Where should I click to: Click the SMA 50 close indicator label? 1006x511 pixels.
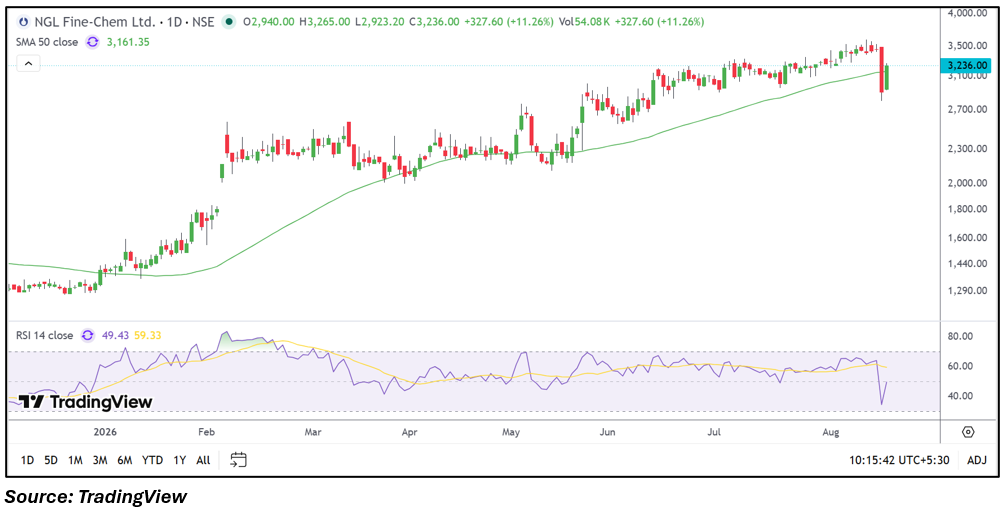tap(47, 42)
